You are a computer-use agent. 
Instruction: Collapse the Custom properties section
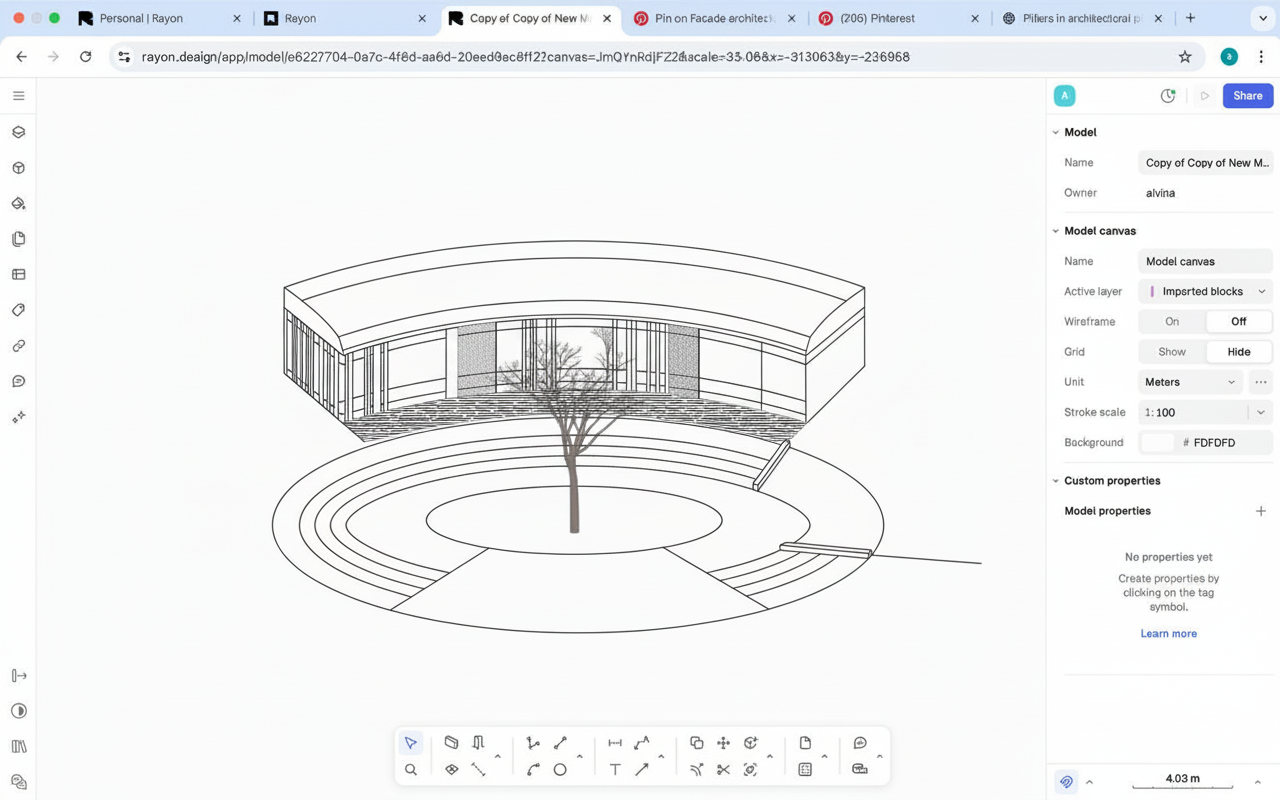coord(1056,481)
